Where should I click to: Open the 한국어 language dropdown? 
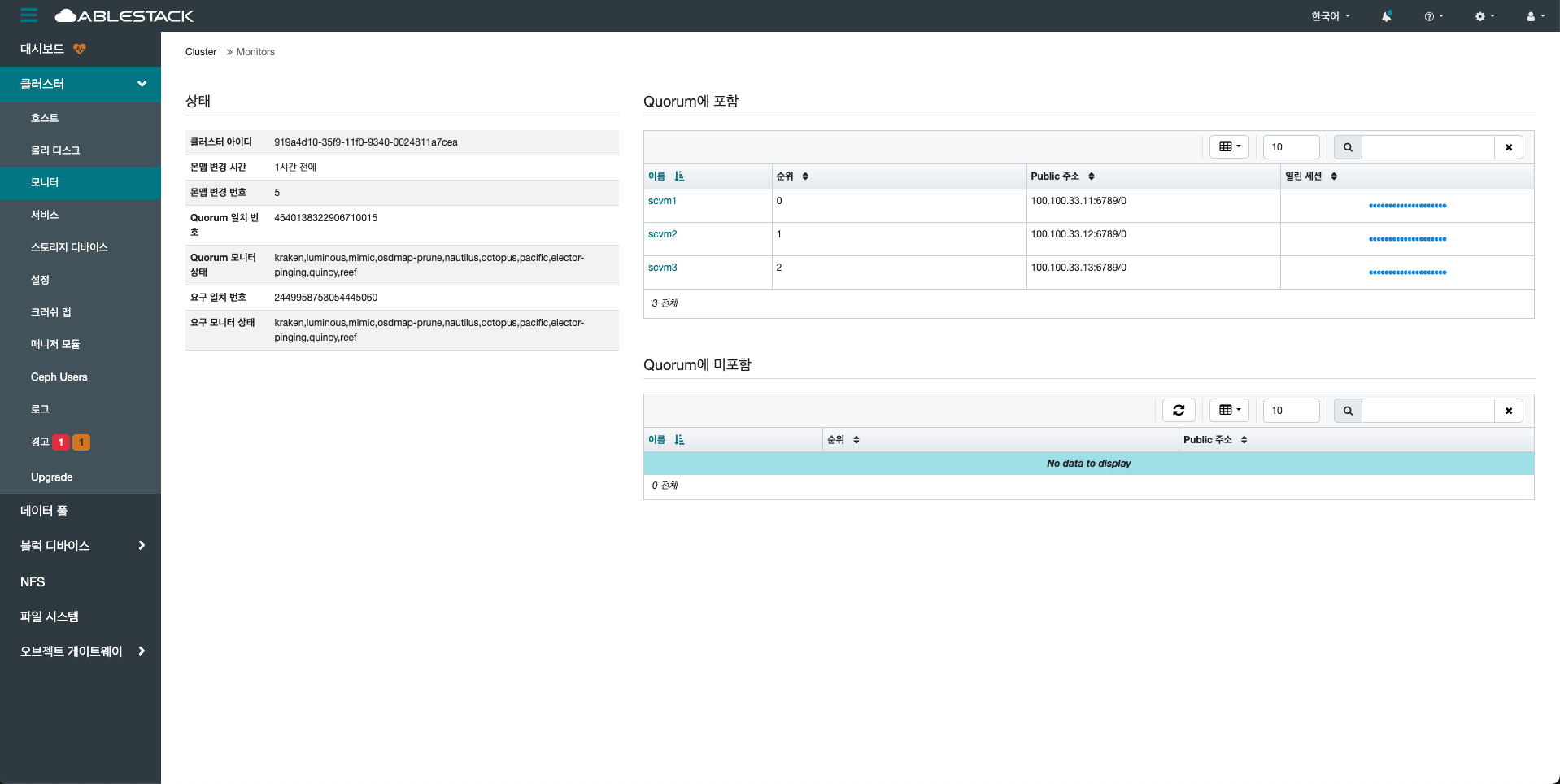pyautogui.click(x=1330, y=16)
